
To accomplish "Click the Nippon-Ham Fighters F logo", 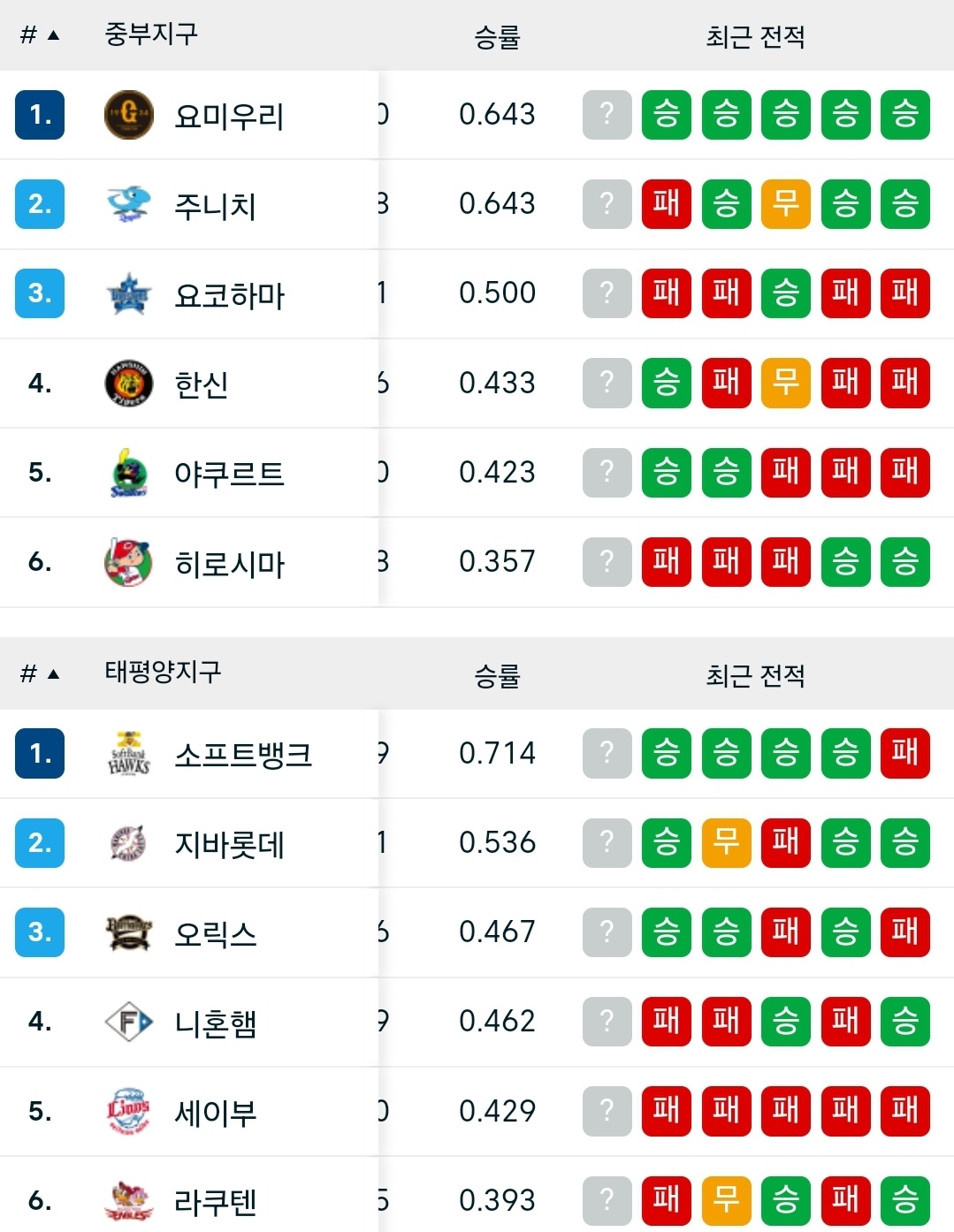I will click(129, 1023).
